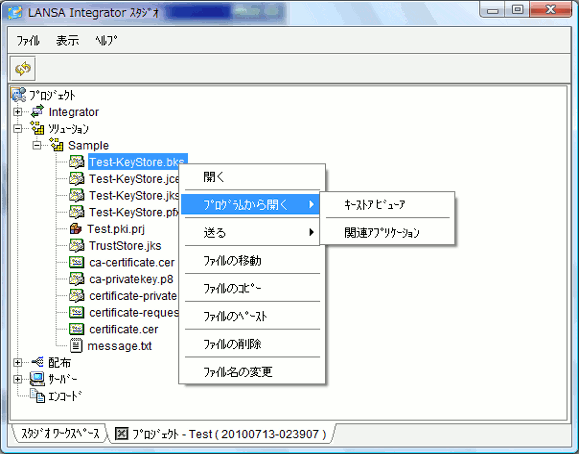Select the Integrator node icon
The height and width of the screenshot is (454, 579).
[x=37, y=111]
